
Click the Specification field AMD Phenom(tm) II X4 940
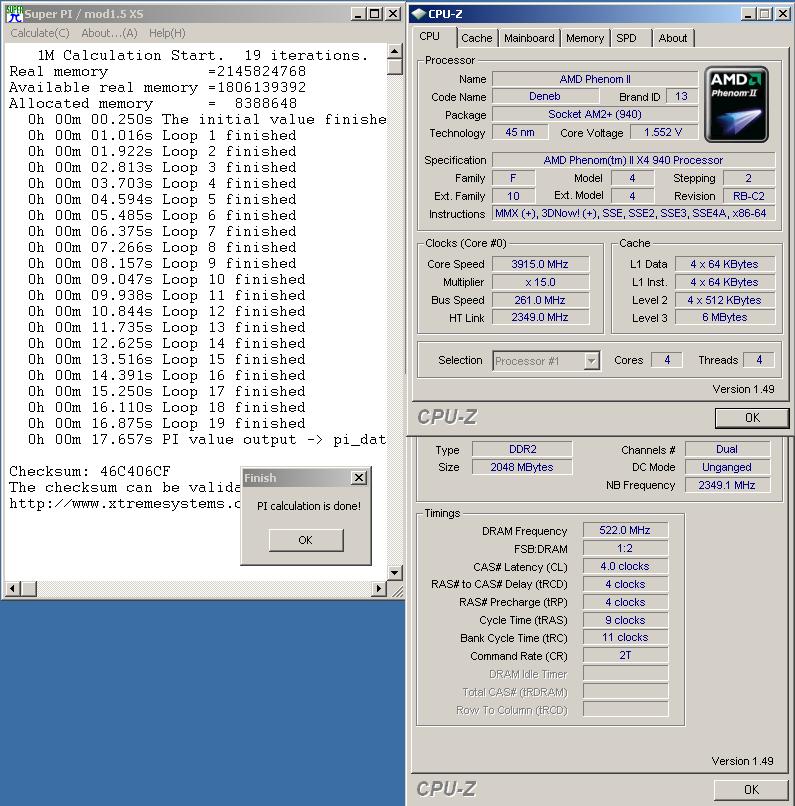tap(633, 160)
